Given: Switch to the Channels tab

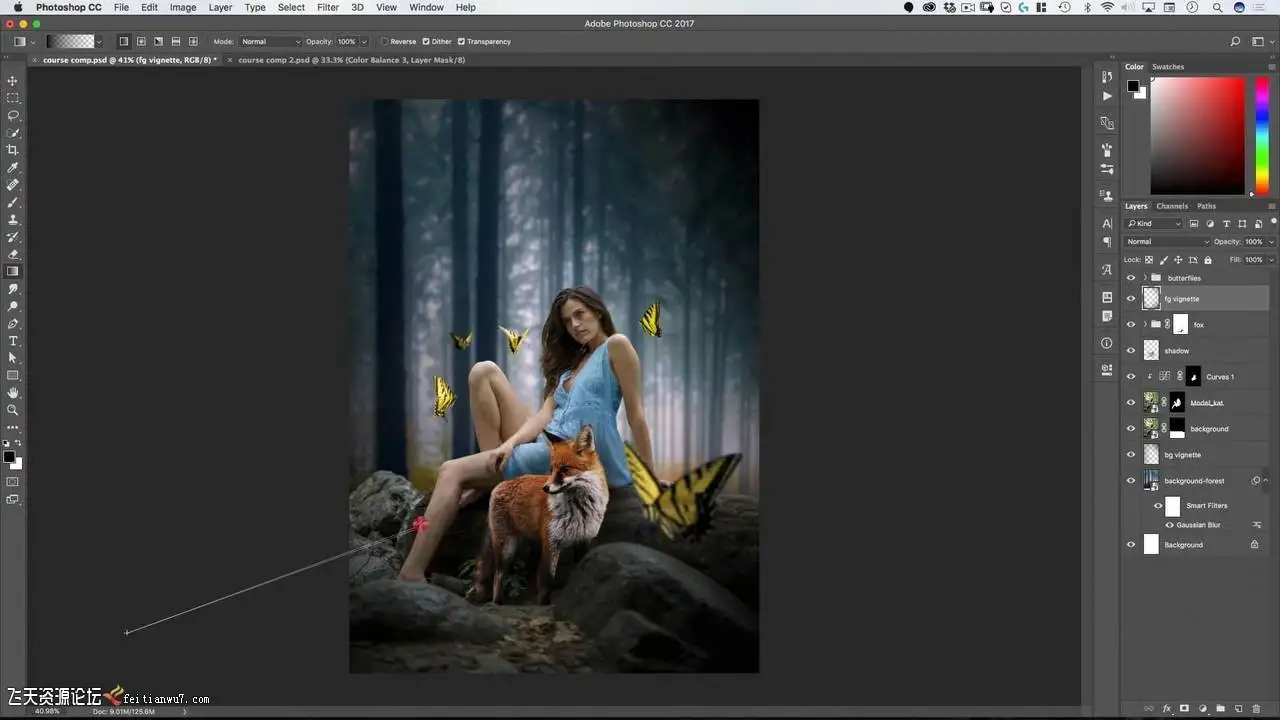Looking at the screenshot, I should click(1172, 206).
